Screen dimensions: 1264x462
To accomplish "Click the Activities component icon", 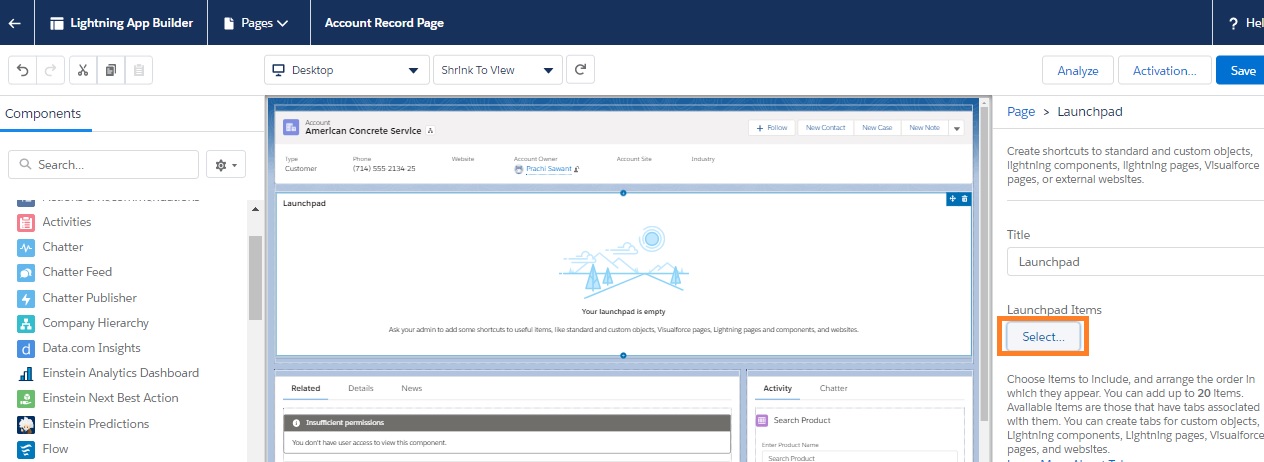I will pos(26,222).
